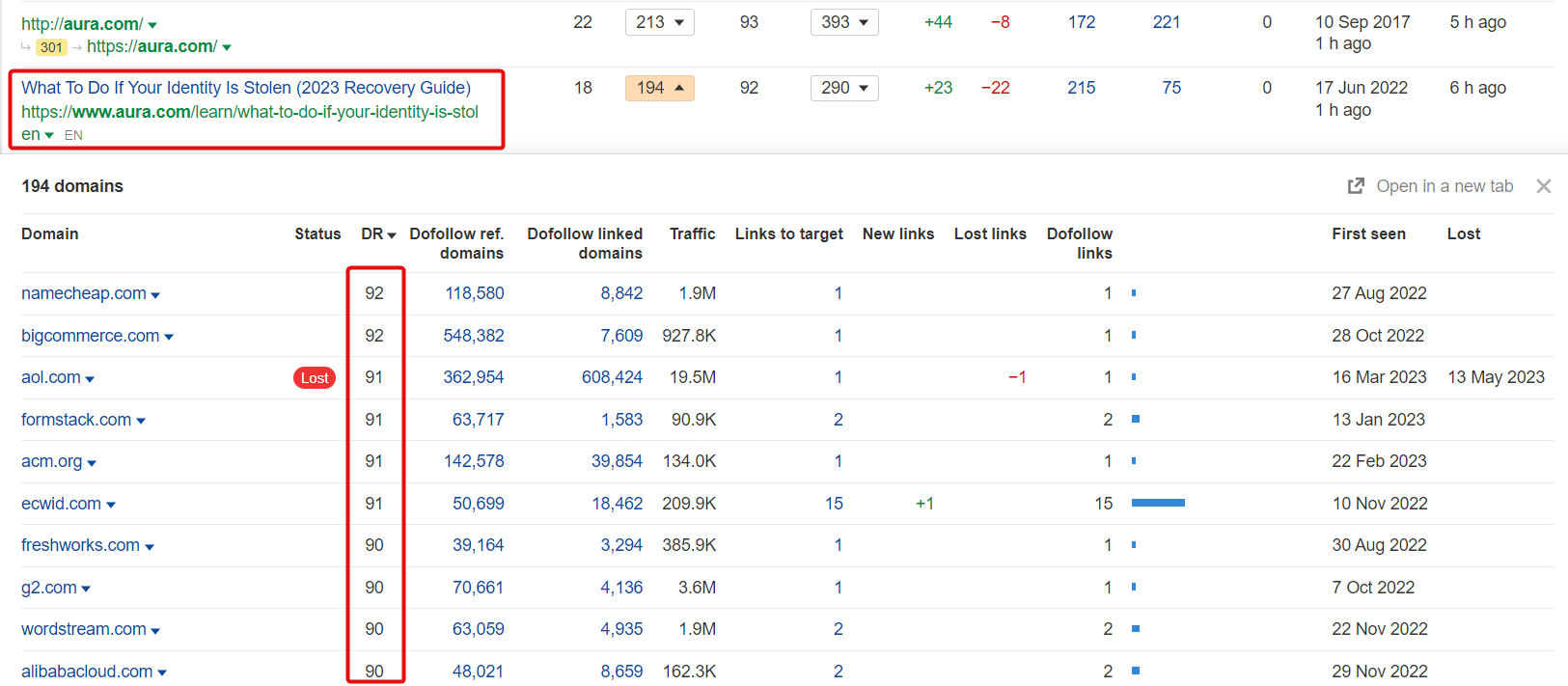Open the 393 backlinks dropdown

pyautogui.click(x=844, y=22)
